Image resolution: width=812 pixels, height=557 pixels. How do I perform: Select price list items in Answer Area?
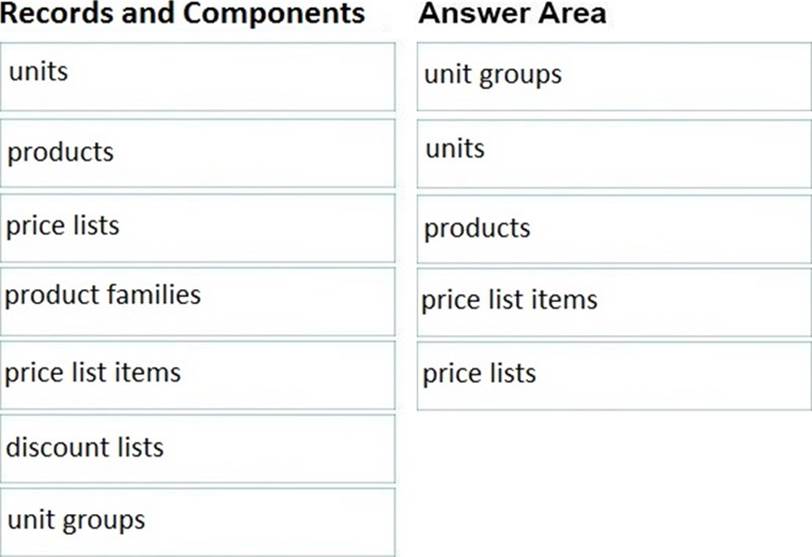tap(613, 302)
